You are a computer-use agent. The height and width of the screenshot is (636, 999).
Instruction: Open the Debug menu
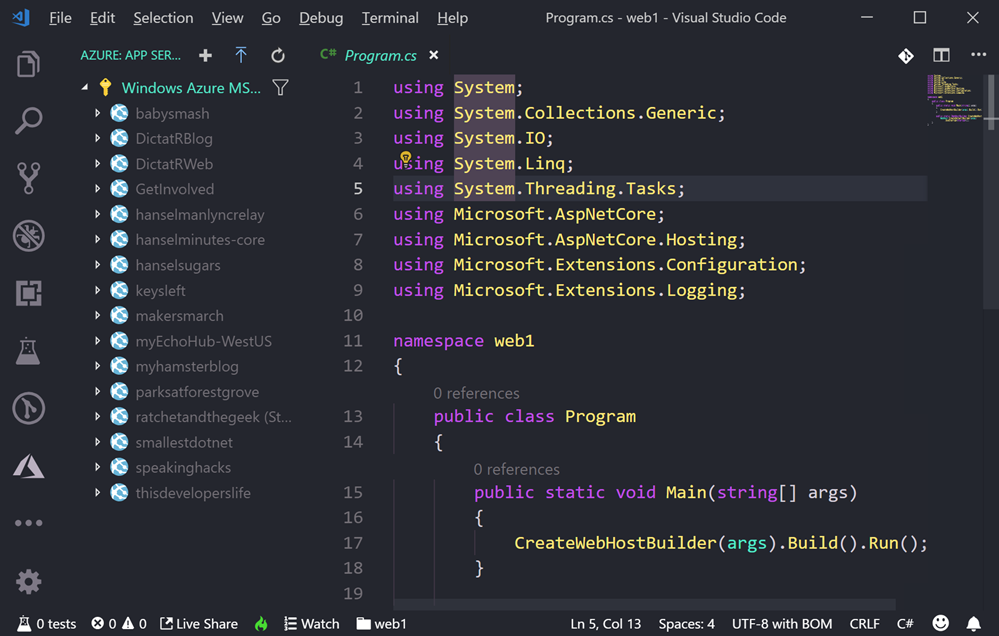pos(321,18)
